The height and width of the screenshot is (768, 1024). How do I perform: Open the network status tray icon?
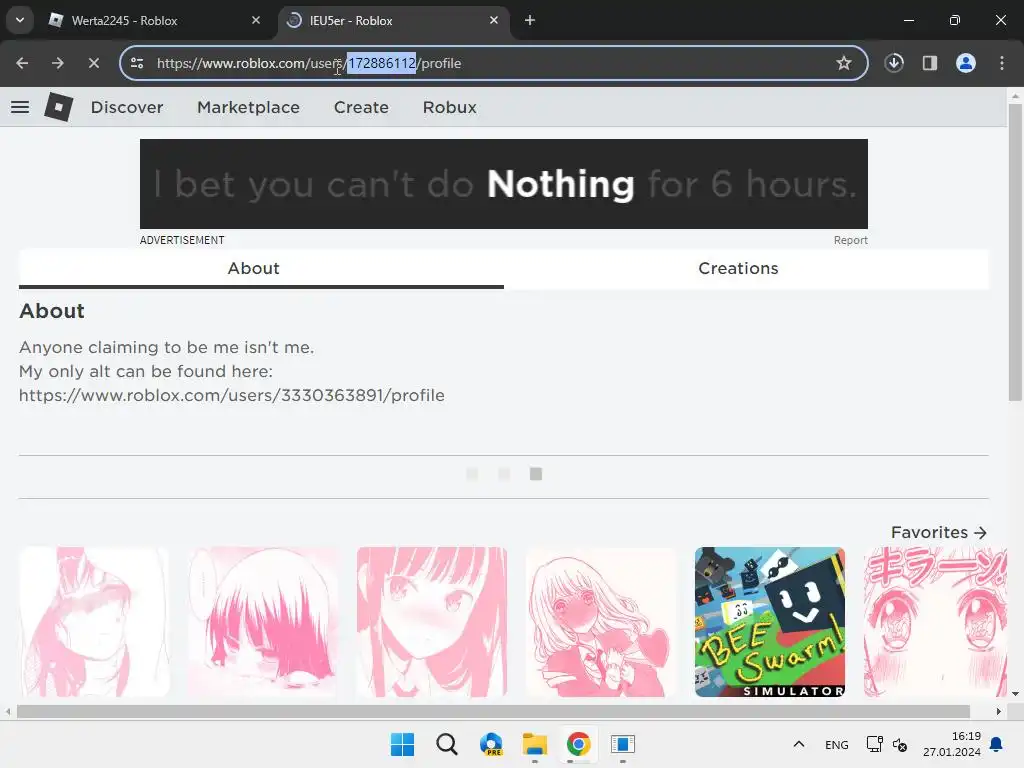(874, 744)
